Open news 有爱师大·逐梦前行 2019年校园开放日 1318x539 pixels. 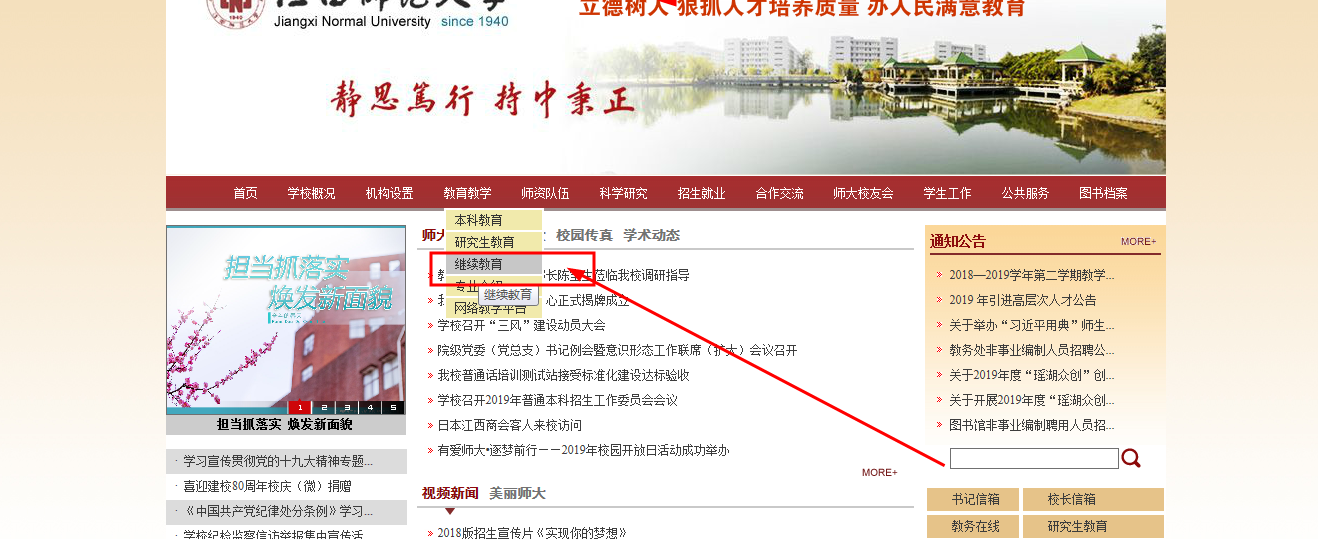583,450
